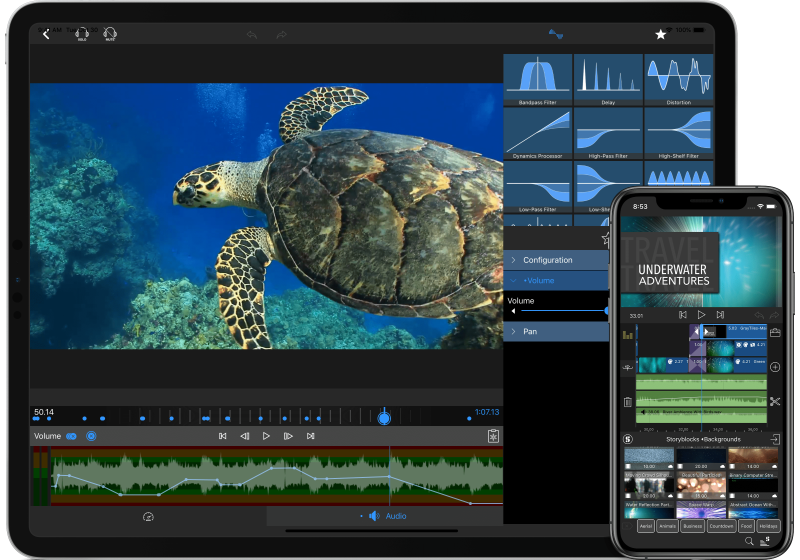Jump to the start of the clip on iPad
This screenshot has width=800, height=560.
coord(223,436)
